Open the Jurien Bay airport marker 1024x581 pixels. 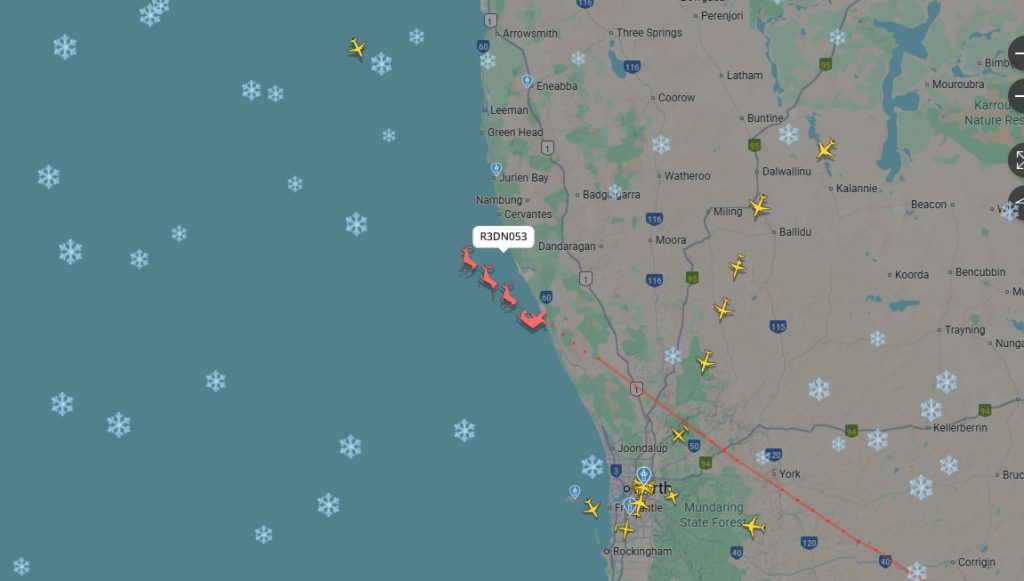pyautogui.click(x=496, y=170)
